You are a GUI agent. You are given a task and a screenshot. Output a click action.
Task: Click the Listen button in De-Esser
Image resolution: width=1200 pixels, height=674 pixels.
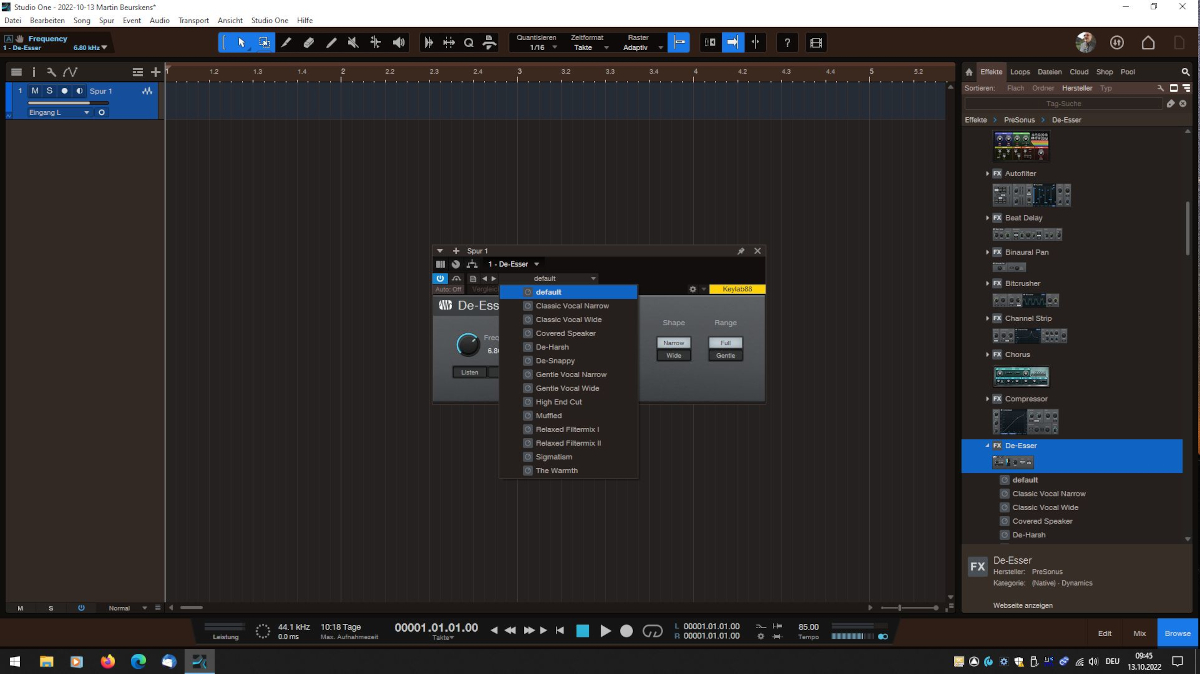click(x=469, y=372)
